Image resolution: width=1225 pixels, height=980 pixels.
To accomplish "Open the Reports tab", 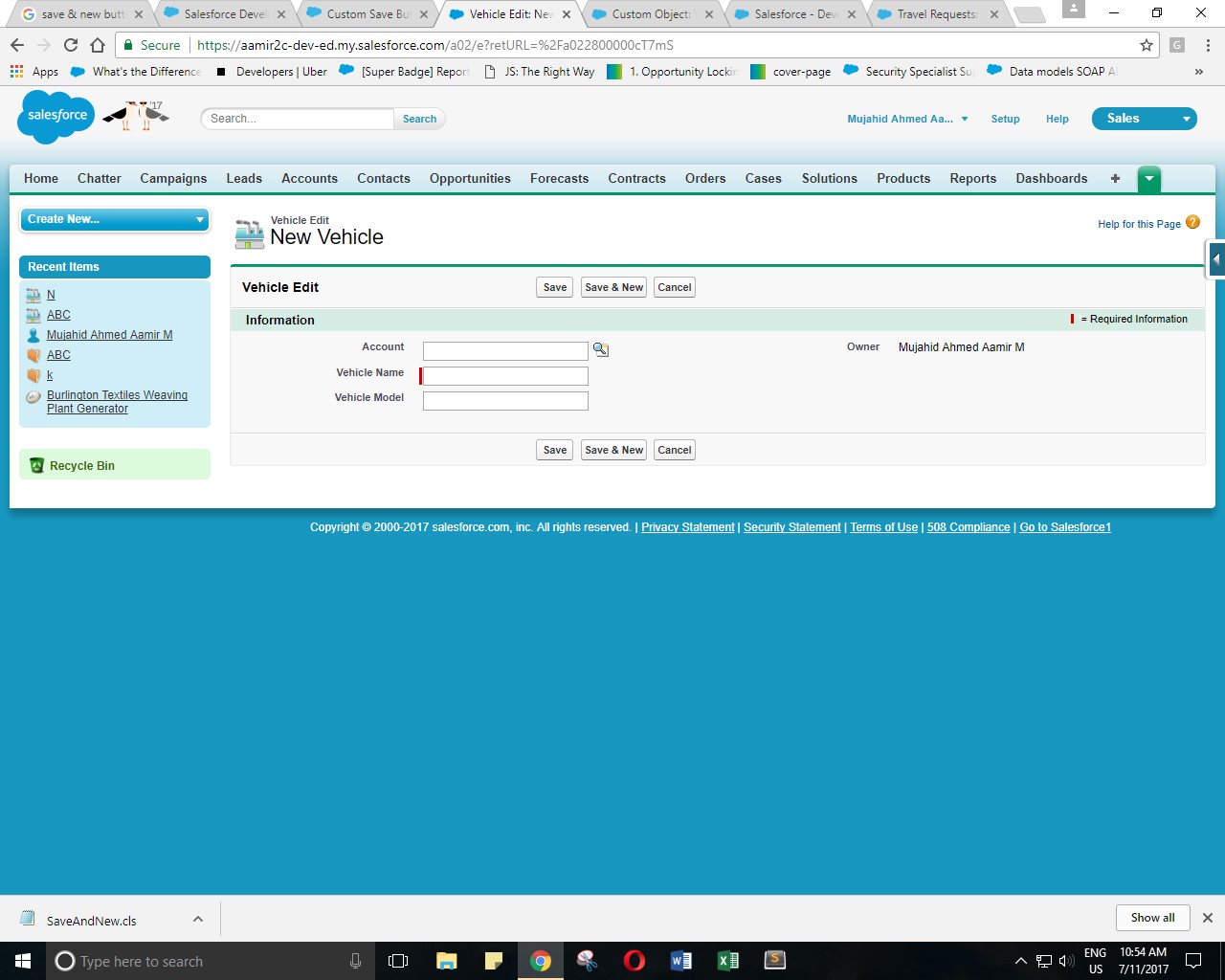I will 973,178.
